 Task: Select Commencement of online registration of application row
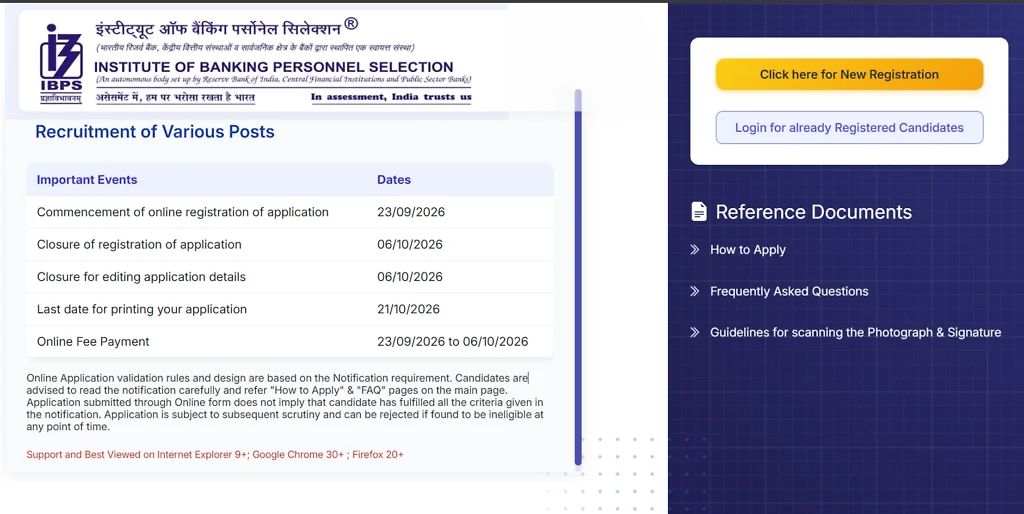click(x=290, y=212)
